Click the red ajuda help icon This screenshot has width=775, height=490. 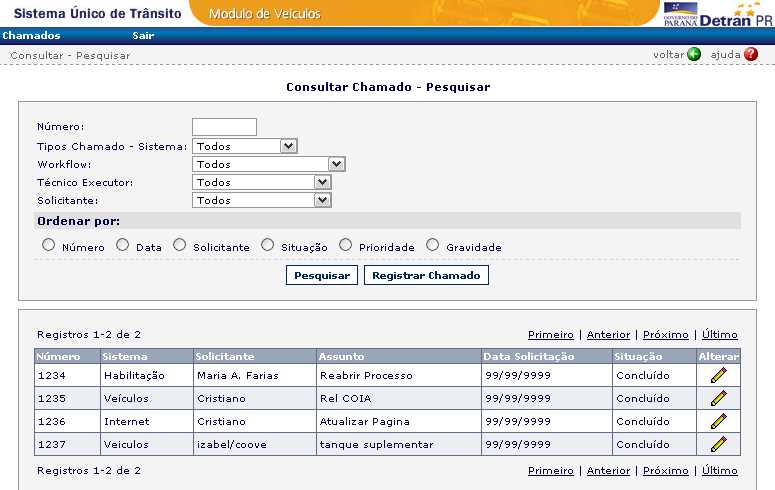coord(751,55)
